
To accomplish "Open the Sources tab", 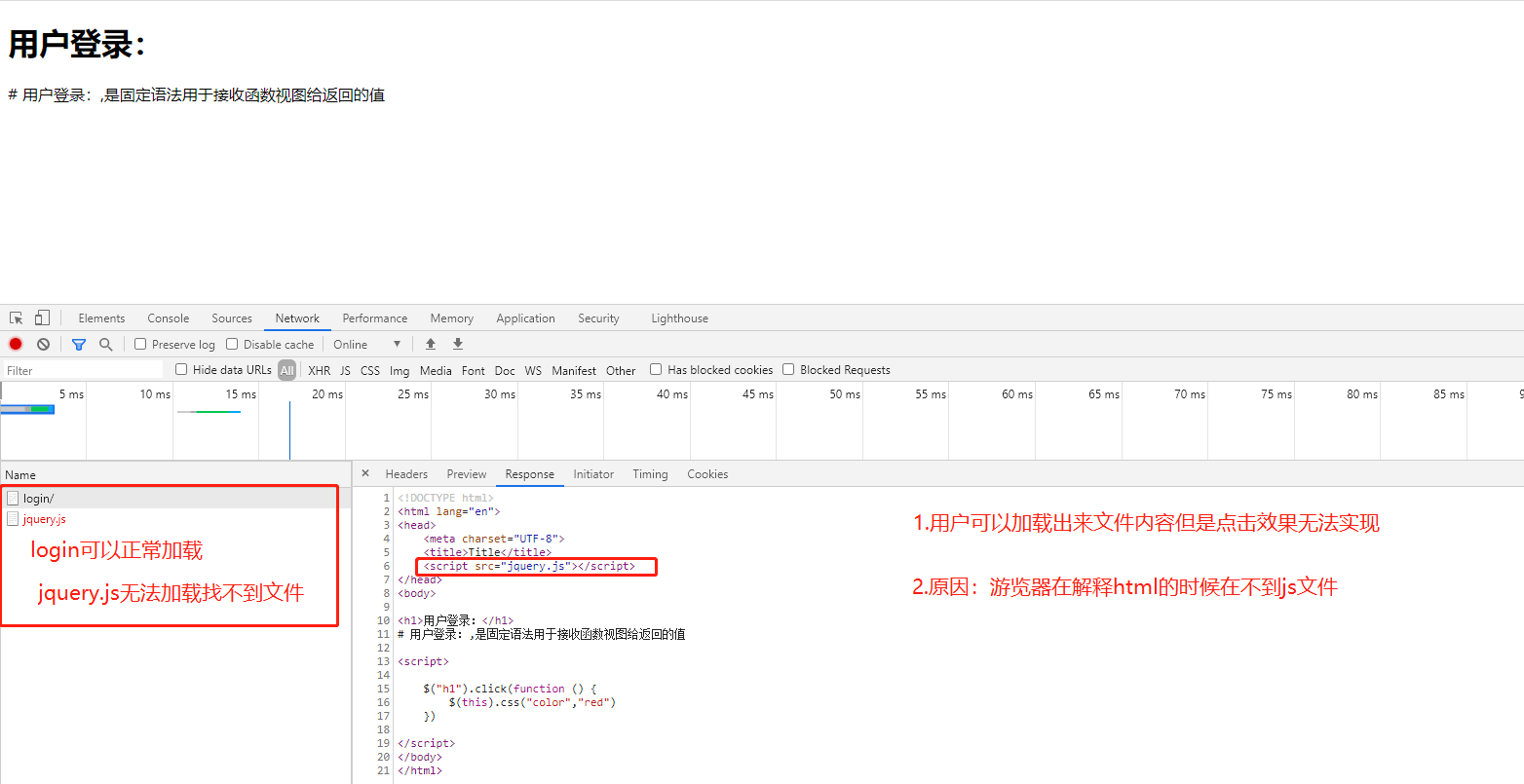I will [232, 318].
